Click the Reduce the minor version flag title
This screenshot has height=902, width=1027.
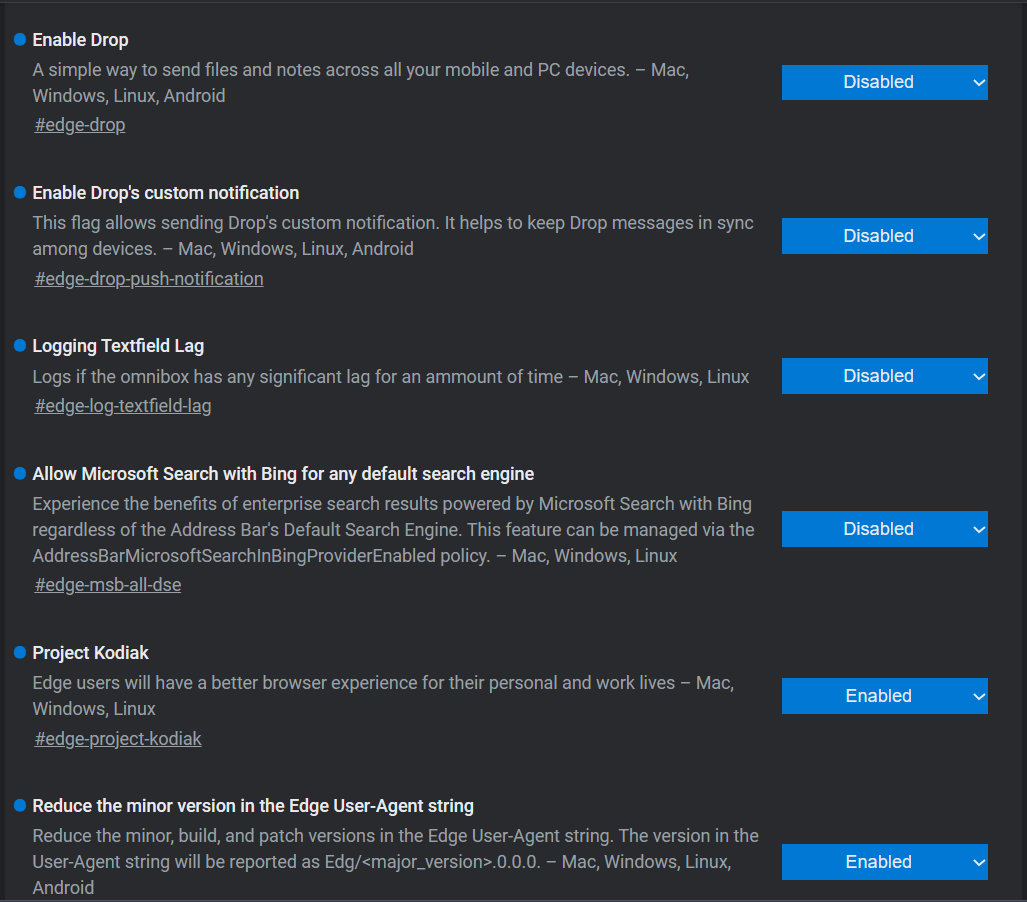[253, 806]
